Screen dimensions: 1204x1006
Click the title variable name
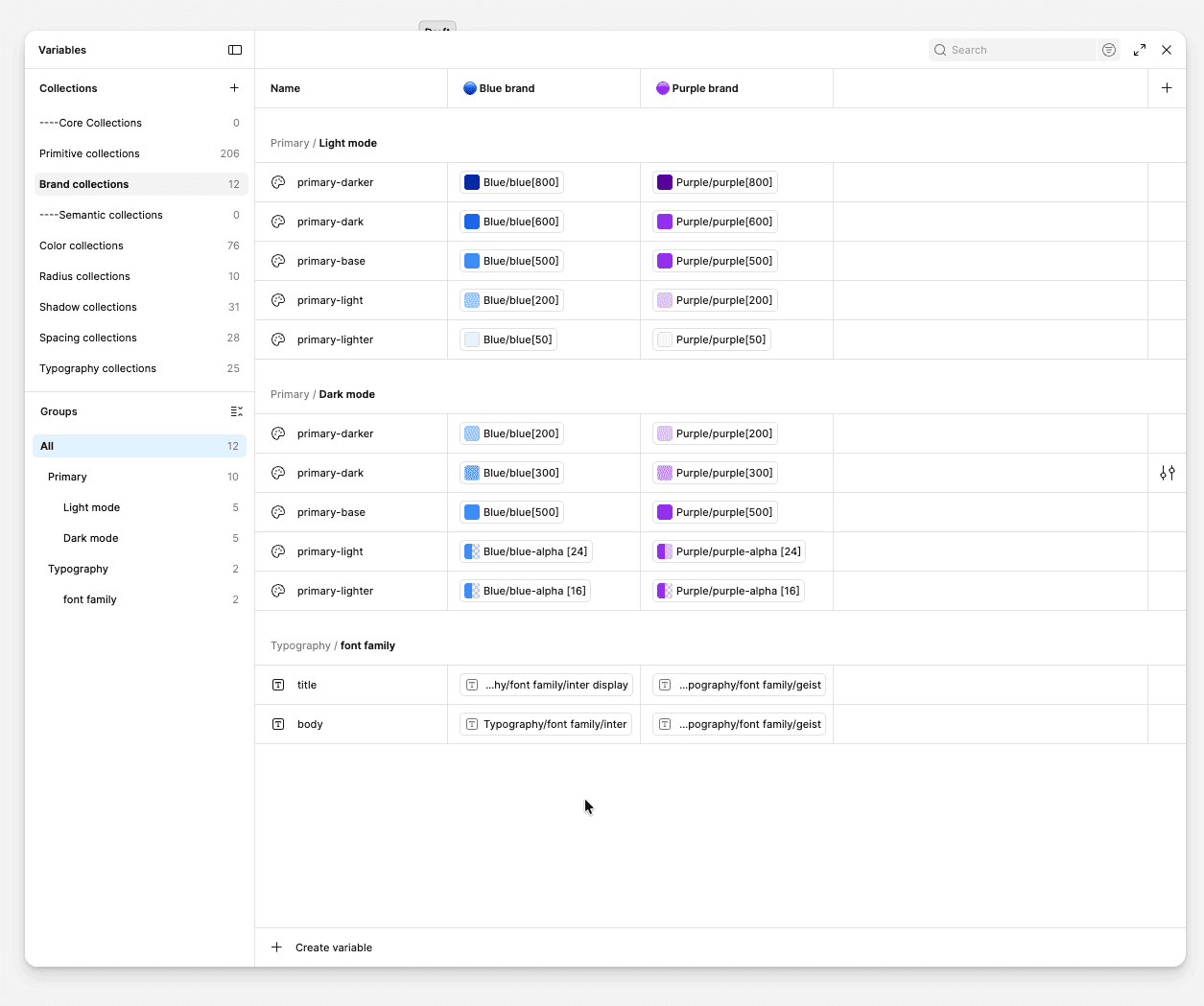tap(307, 685)
